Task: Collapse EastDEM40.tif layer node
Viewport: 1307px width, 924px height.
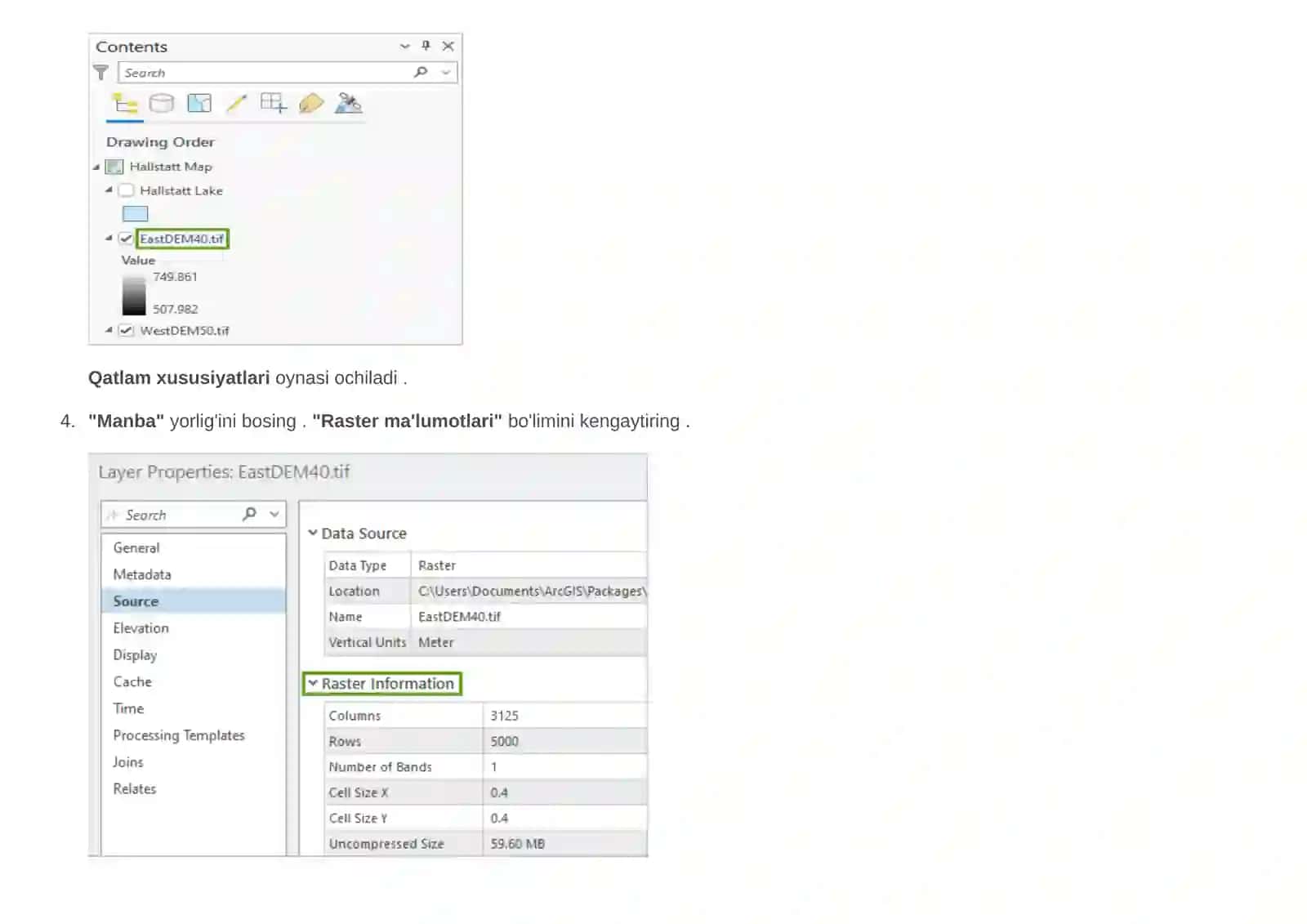Action: (109, 238)
